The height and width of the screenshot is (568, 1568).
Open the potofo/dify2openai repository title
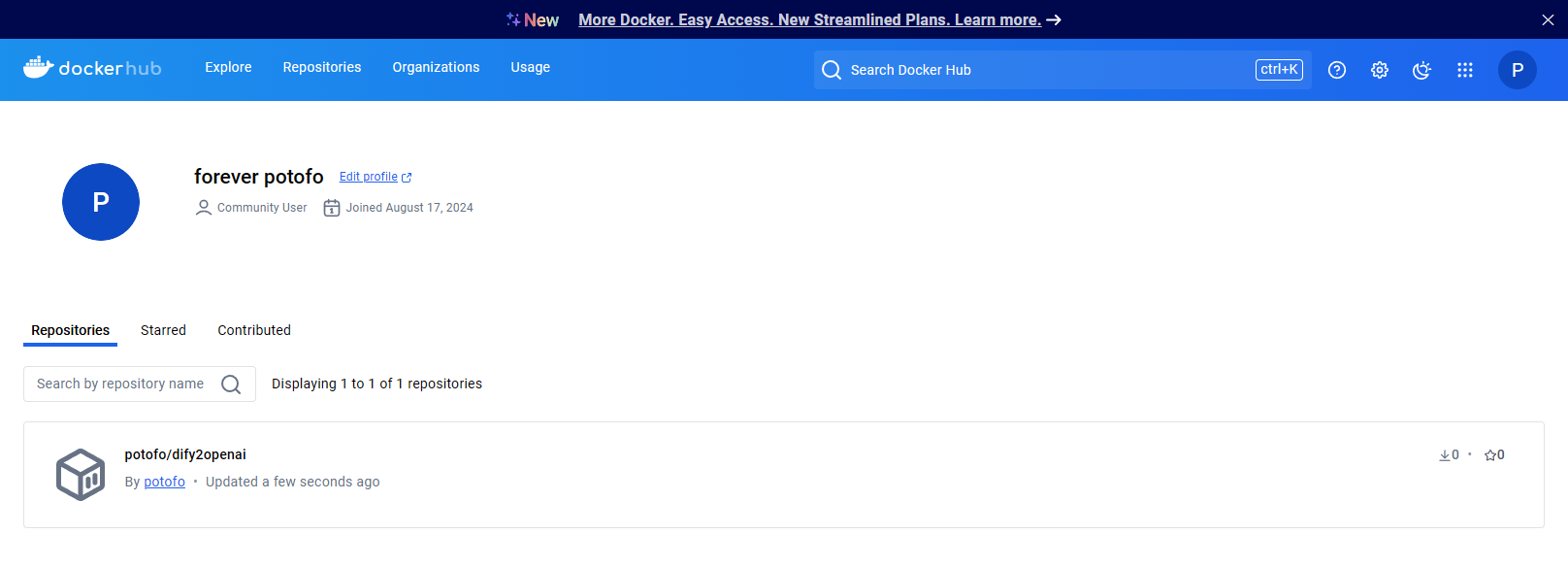185,454
